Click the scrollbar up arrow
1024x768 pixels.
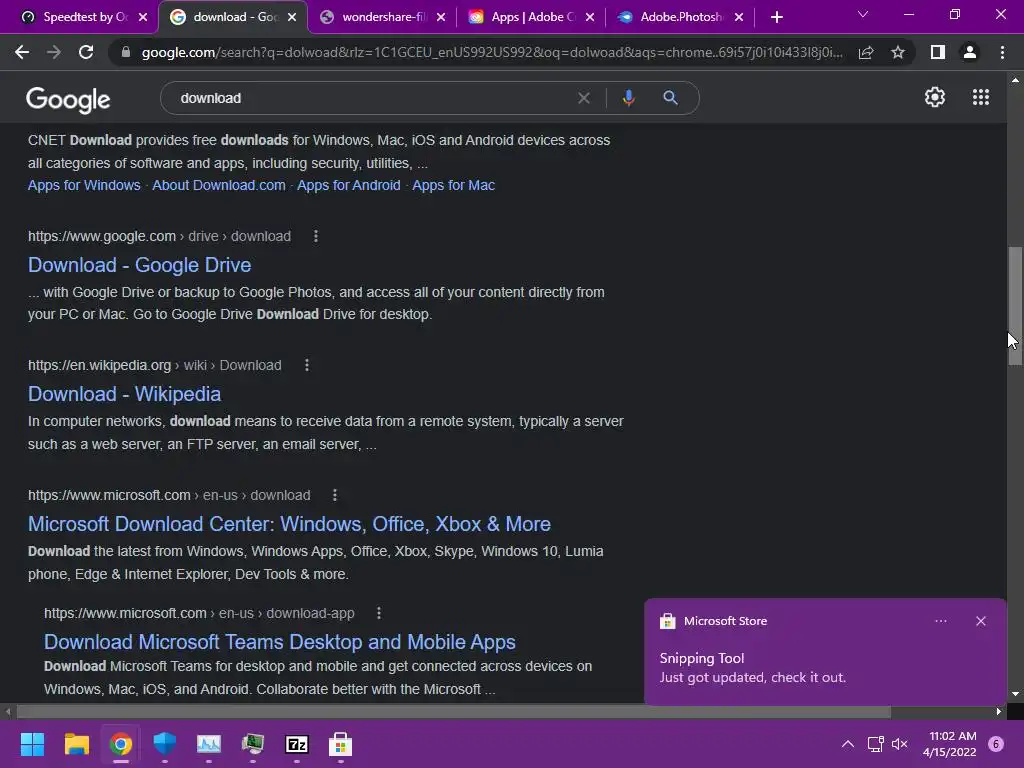pyautogui.click(x=1015, y=80)
